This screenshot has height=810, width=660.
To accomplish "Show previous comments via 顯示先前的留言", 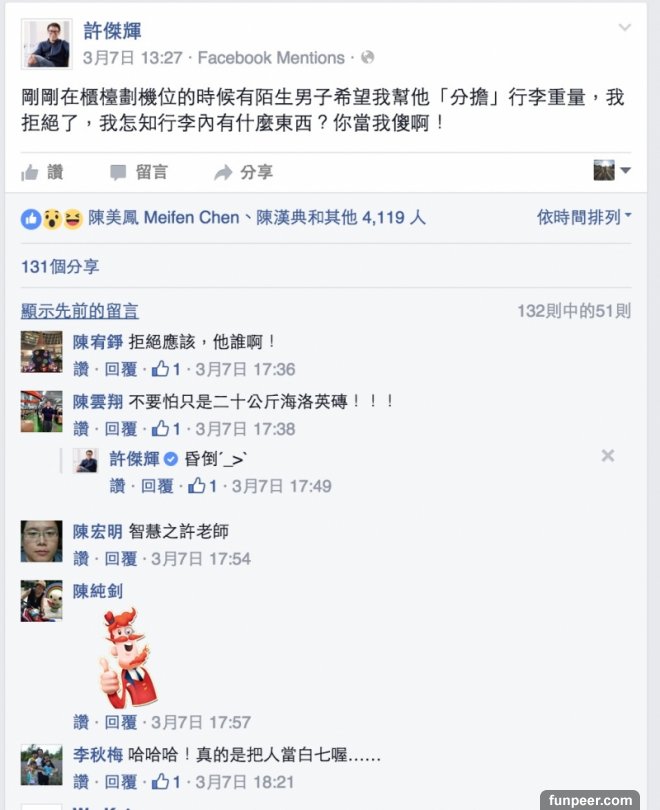I will click(80, 311).
